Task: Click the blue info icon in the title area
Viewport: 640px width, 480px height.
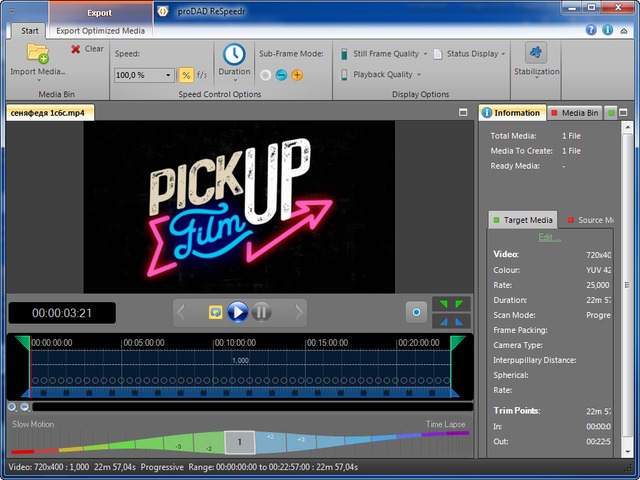Action: [607, 30]
